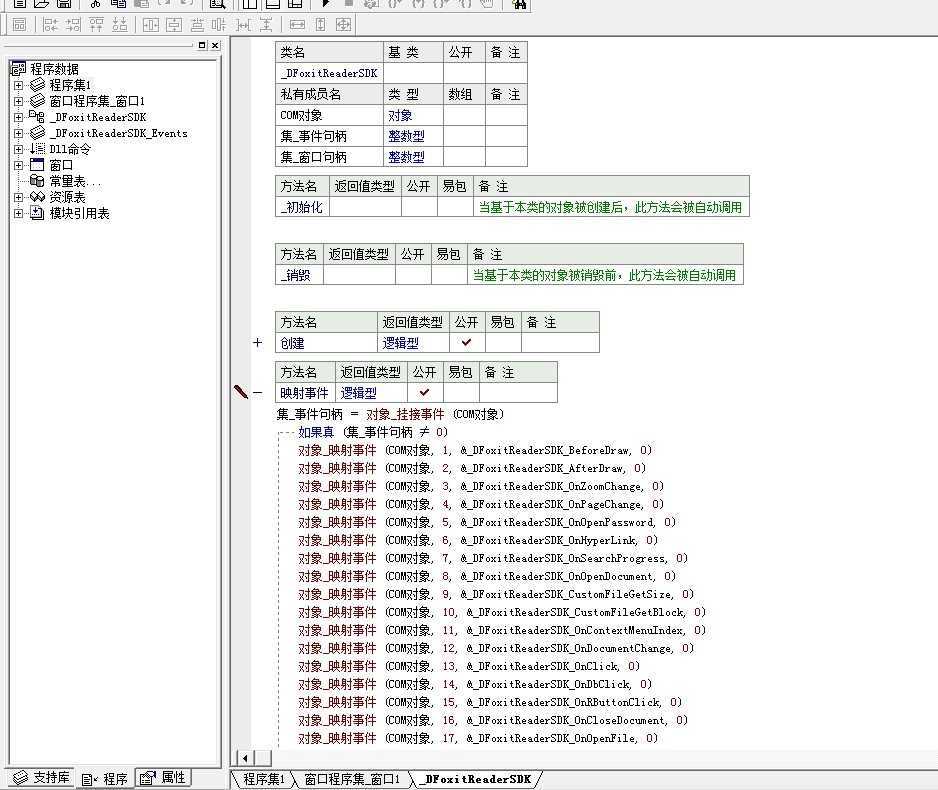Click the binoculars search icon
938x790 pixels.
(x=519, y=4)
